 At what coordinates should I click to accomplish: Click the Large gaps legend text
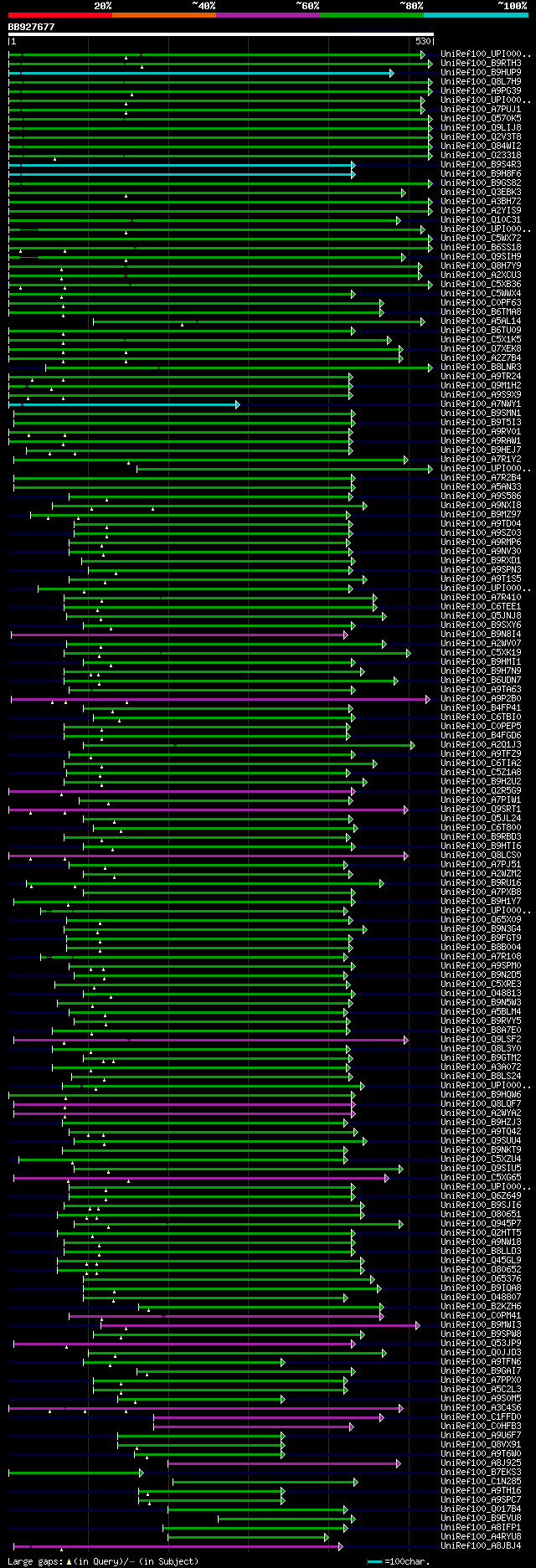[x=103, y=1561]
